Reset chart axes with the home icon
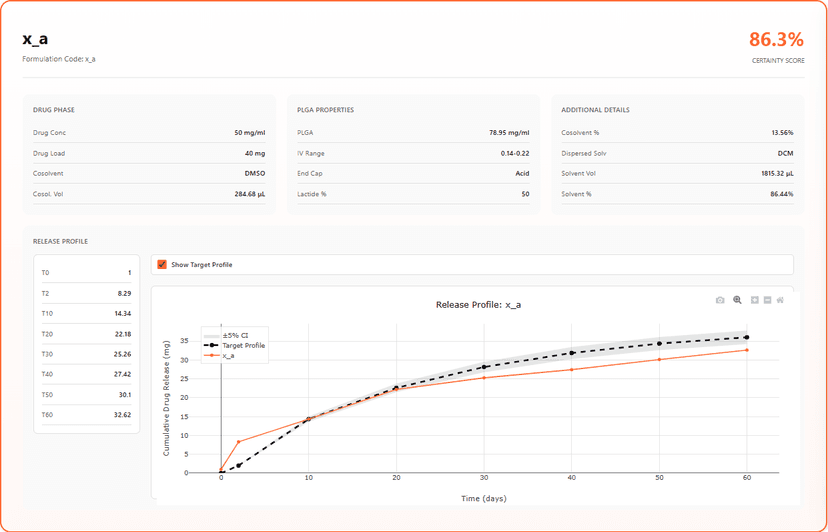This screenshot has height=532, width=828. click(x=780, y=300)
